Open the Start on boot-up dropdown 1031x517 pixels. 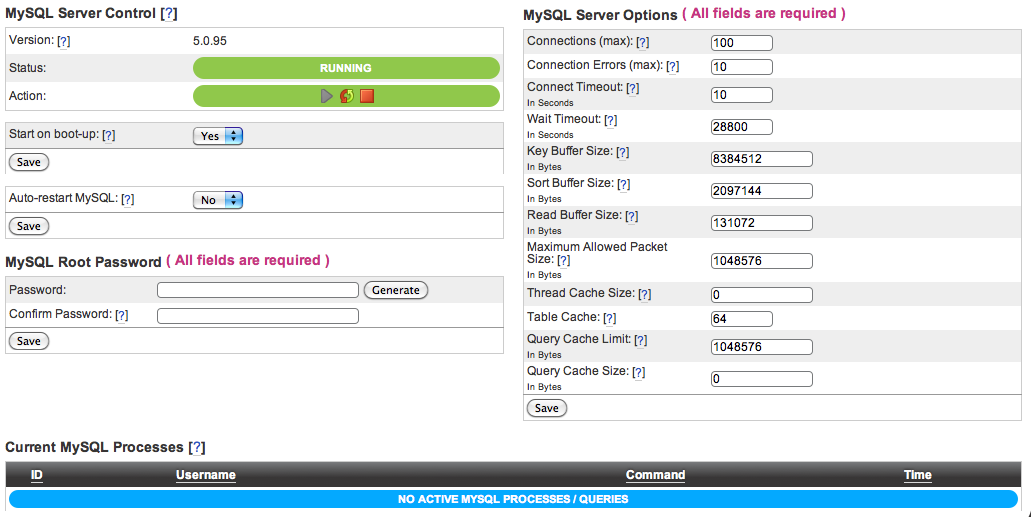point(218,136)
